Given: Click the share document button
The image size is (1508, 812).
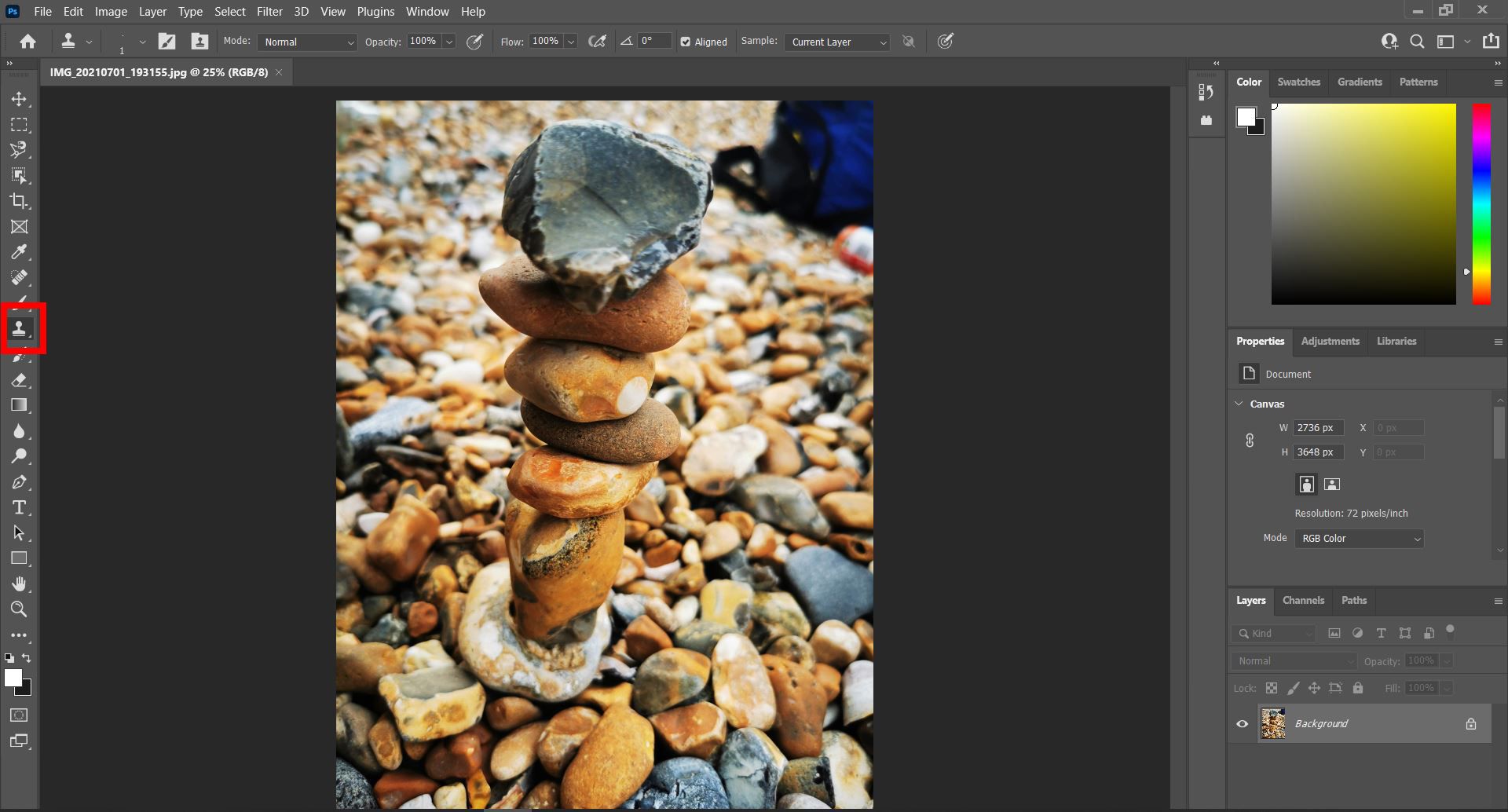Looking at the screenshot, I should click(x=1491, y=41).
